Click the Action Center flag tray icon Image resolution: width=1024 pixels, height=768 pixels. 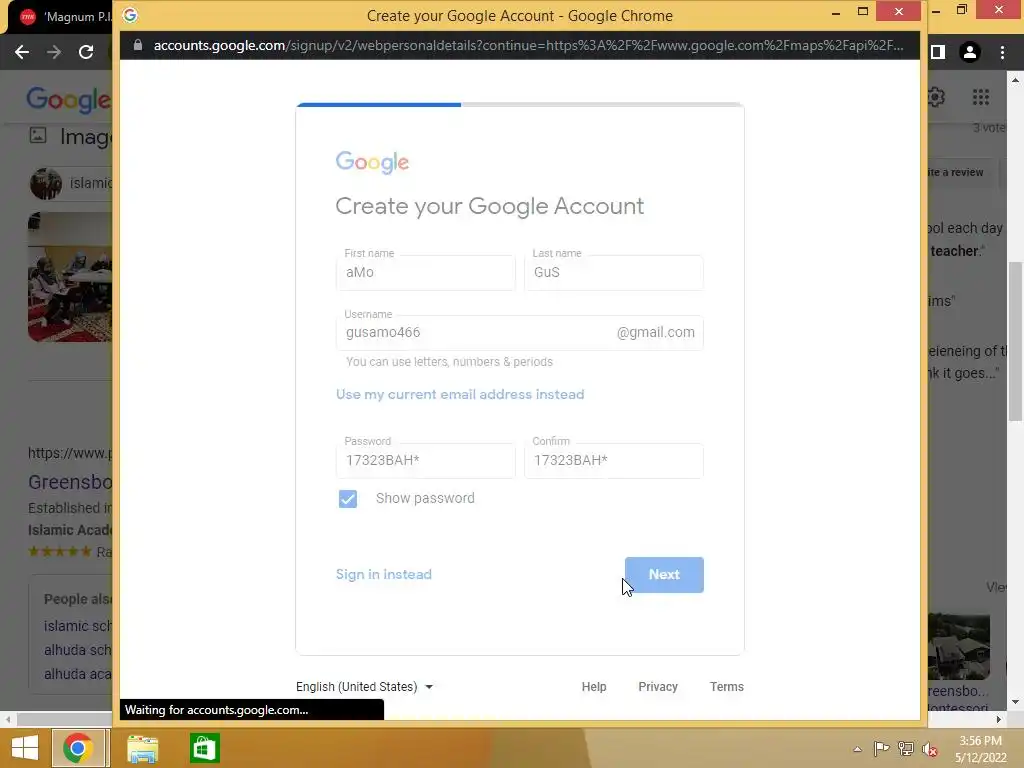coord(881,749)
